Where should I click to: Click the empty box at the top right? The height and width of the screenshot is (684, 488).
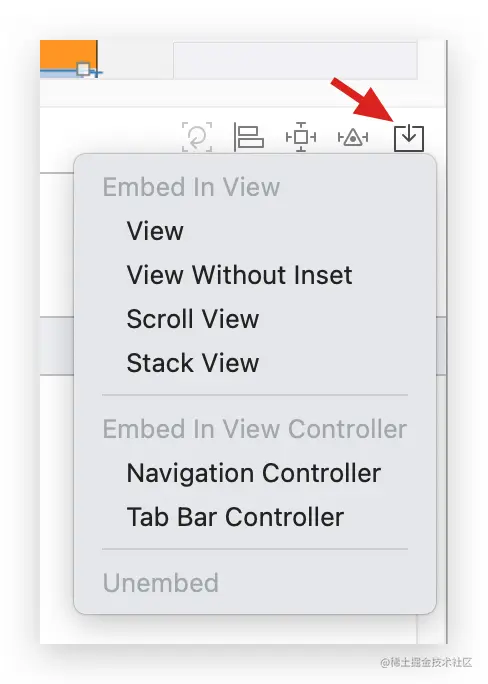295,60
